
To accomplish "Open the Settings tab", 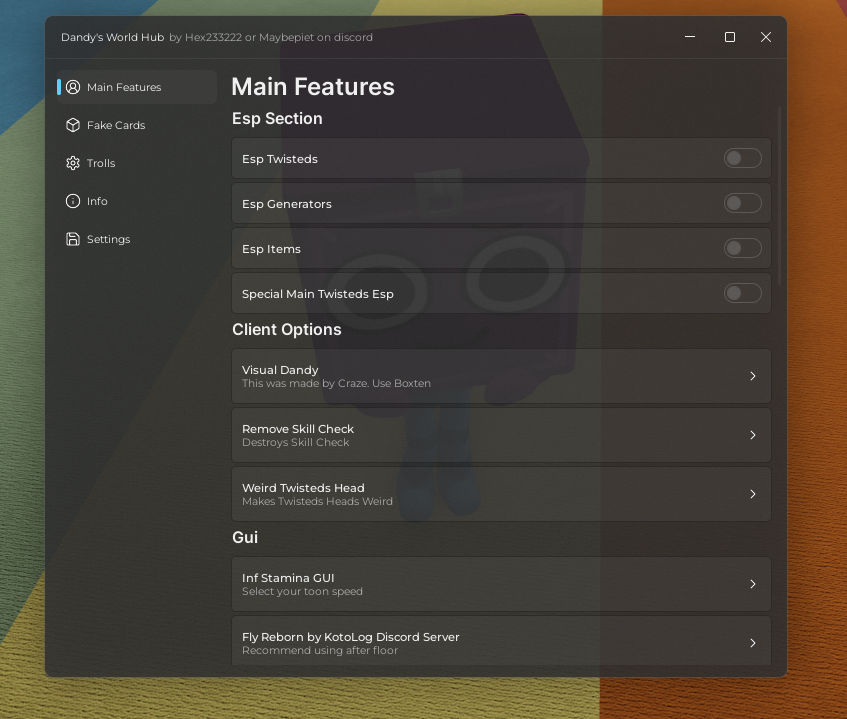I will [137, 239].
